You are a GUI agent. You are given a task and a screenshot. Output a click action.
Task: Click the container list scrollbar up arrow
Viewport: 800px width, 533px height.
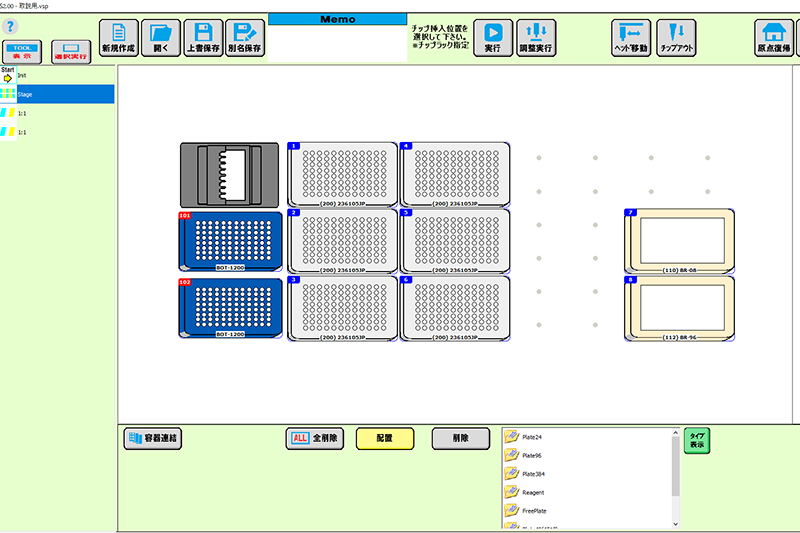point(676,433)
